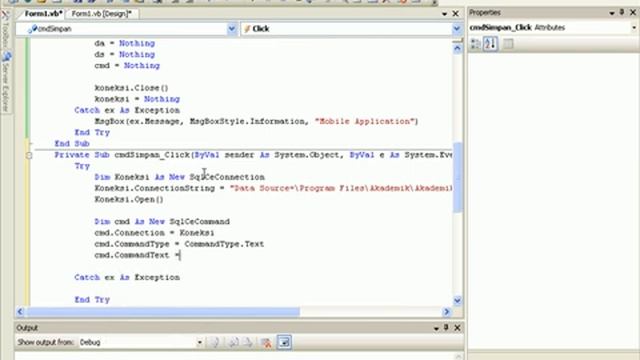Click the cmd = Nothing line
This screenshot has height=360, width=640.
click(127, 66)
